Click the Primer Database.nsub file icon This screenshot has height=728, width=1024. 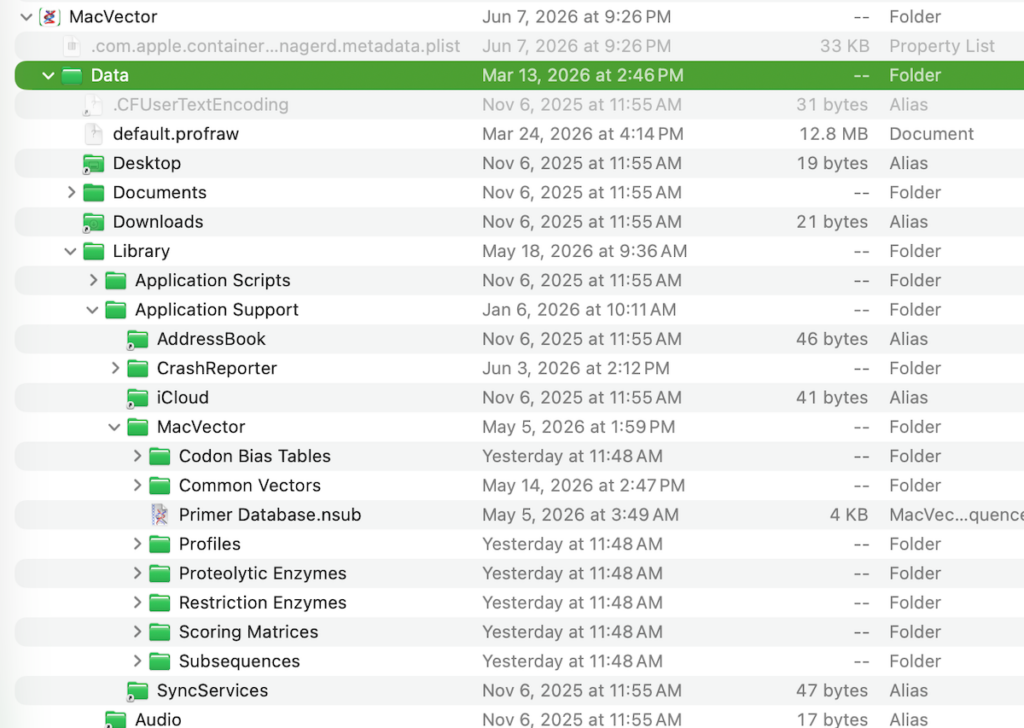point(160,515)
